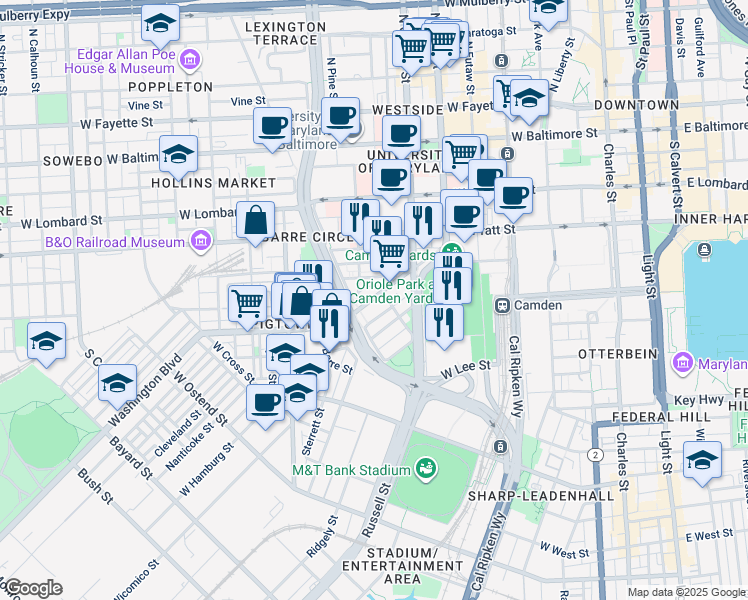Click the Washington Blvd street label
This screenshot has width=748, height=600.
145,390
